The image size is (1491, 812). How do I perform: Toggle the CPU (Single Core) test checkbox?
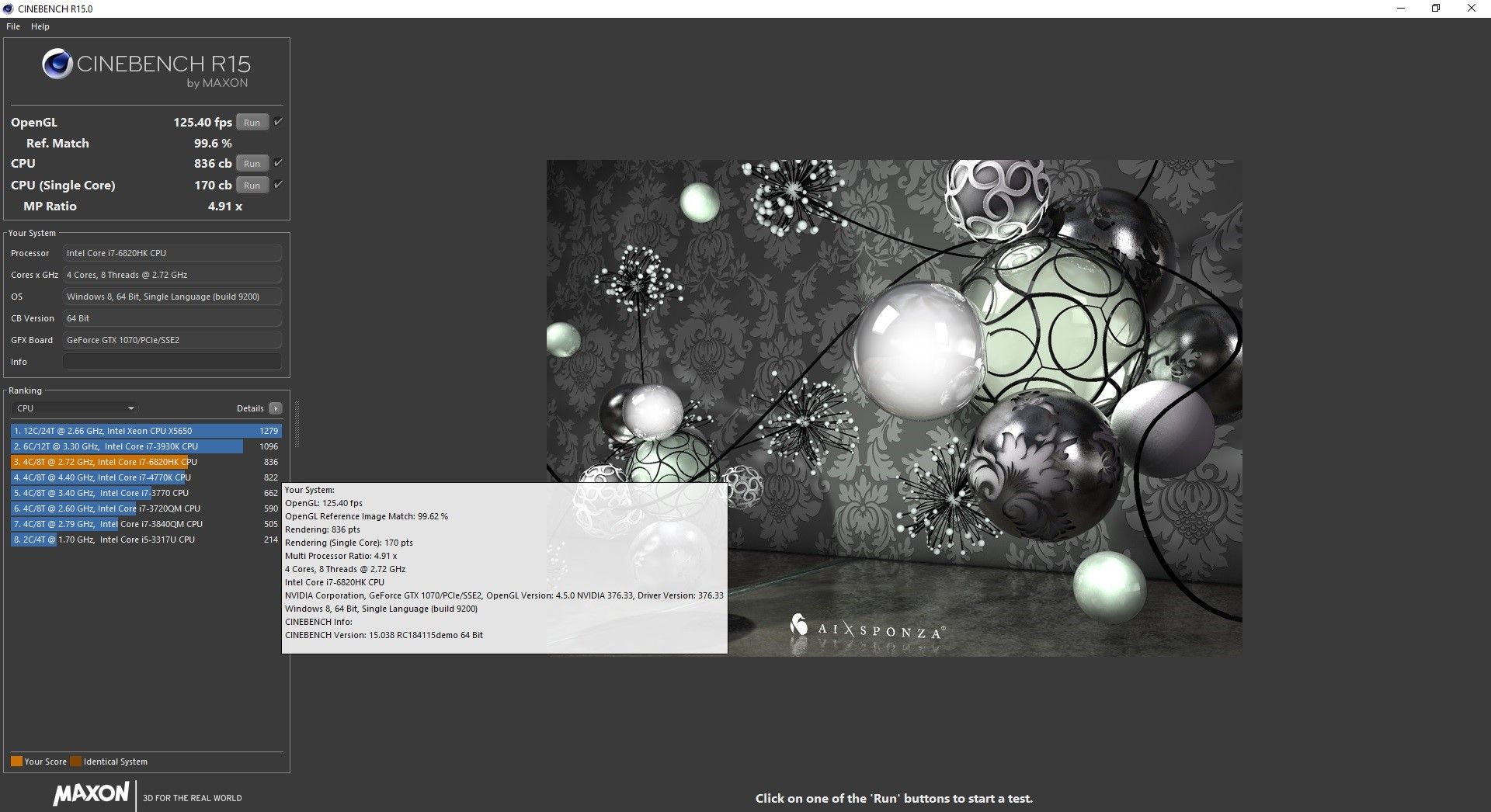(x=278, y=184)
